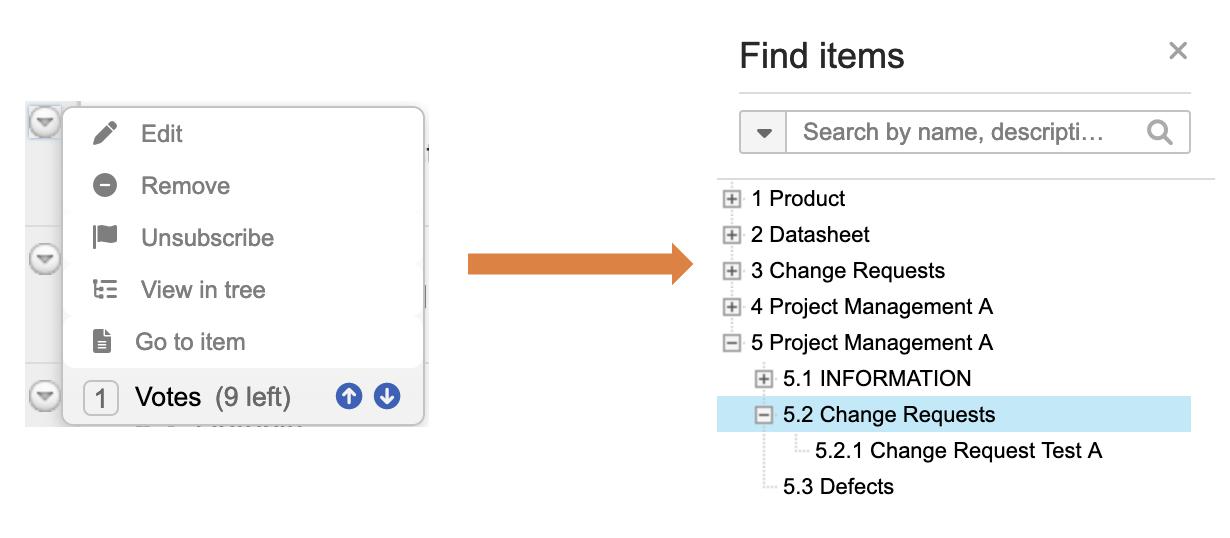Click the View in tree icon
The height and width of the screenshot is (538, 1230).
[x=105, y=290]
